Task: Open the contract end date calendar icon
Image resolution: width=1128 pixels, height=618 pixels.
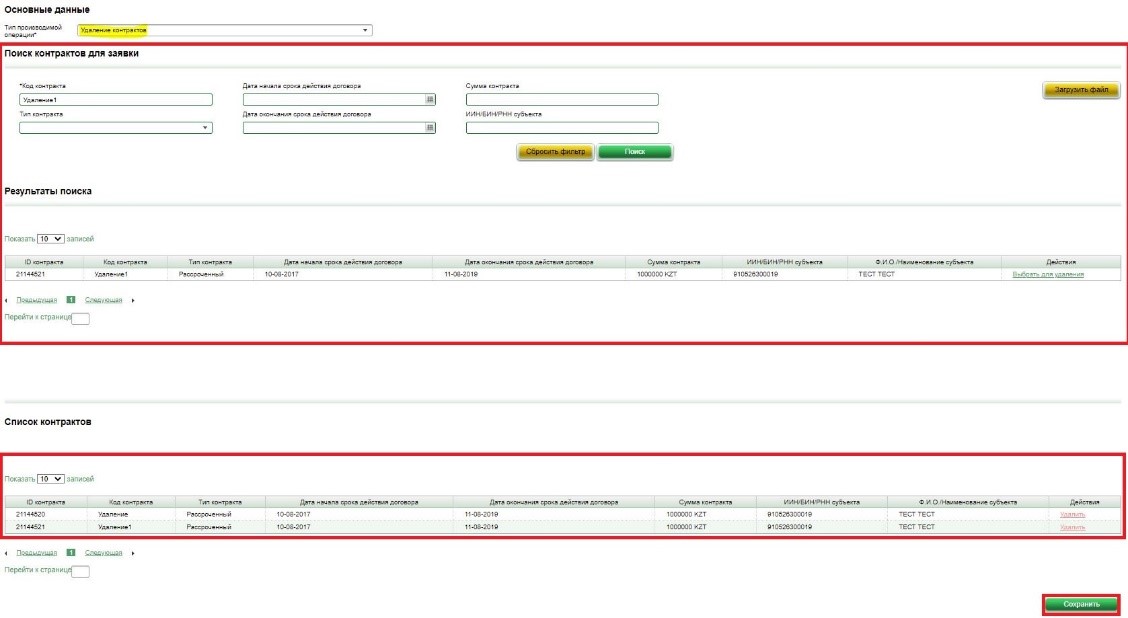Action: click(430, 128)
